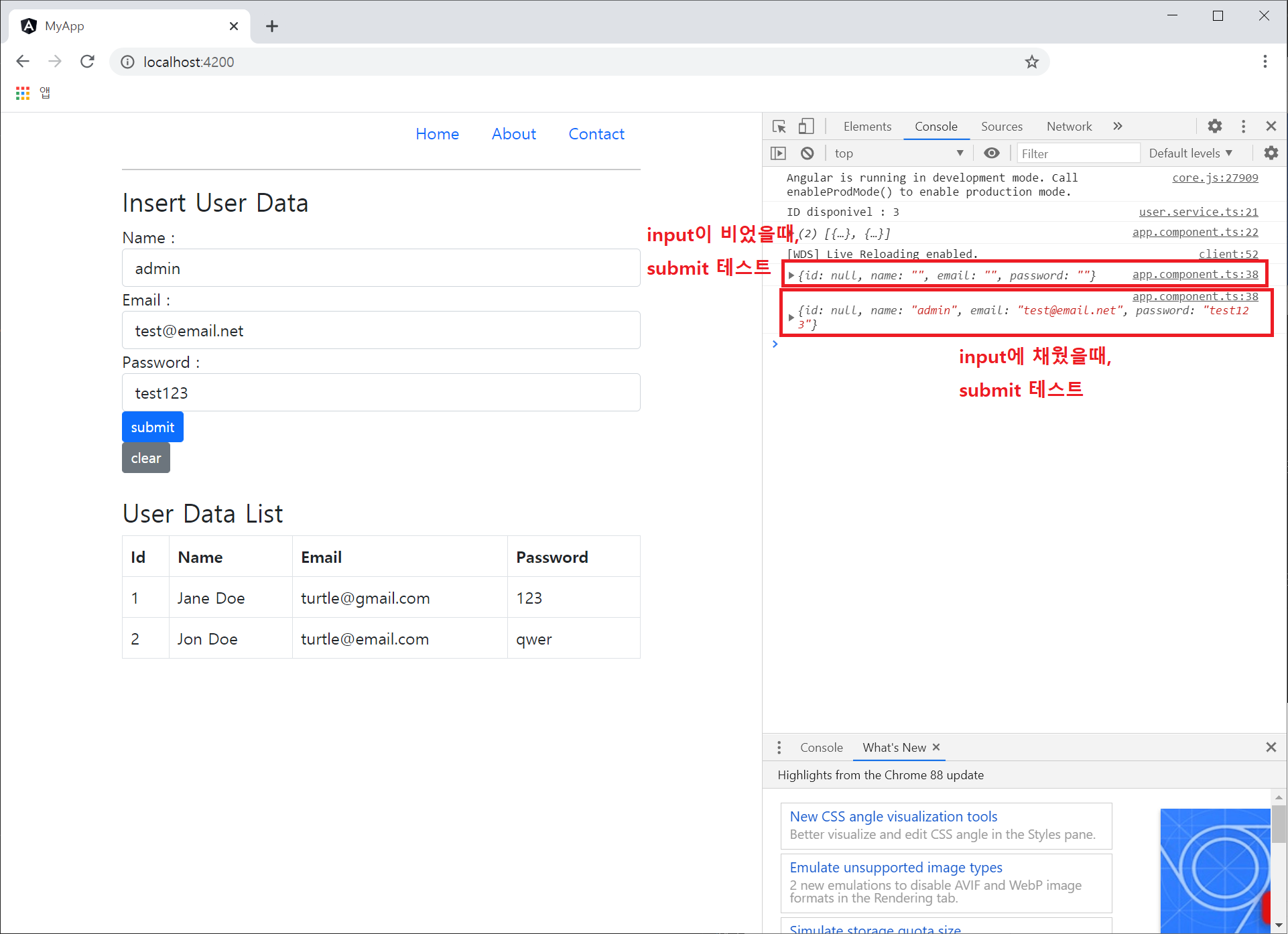
Task: Click the inspect element picker icon
Action: [779, 127]
